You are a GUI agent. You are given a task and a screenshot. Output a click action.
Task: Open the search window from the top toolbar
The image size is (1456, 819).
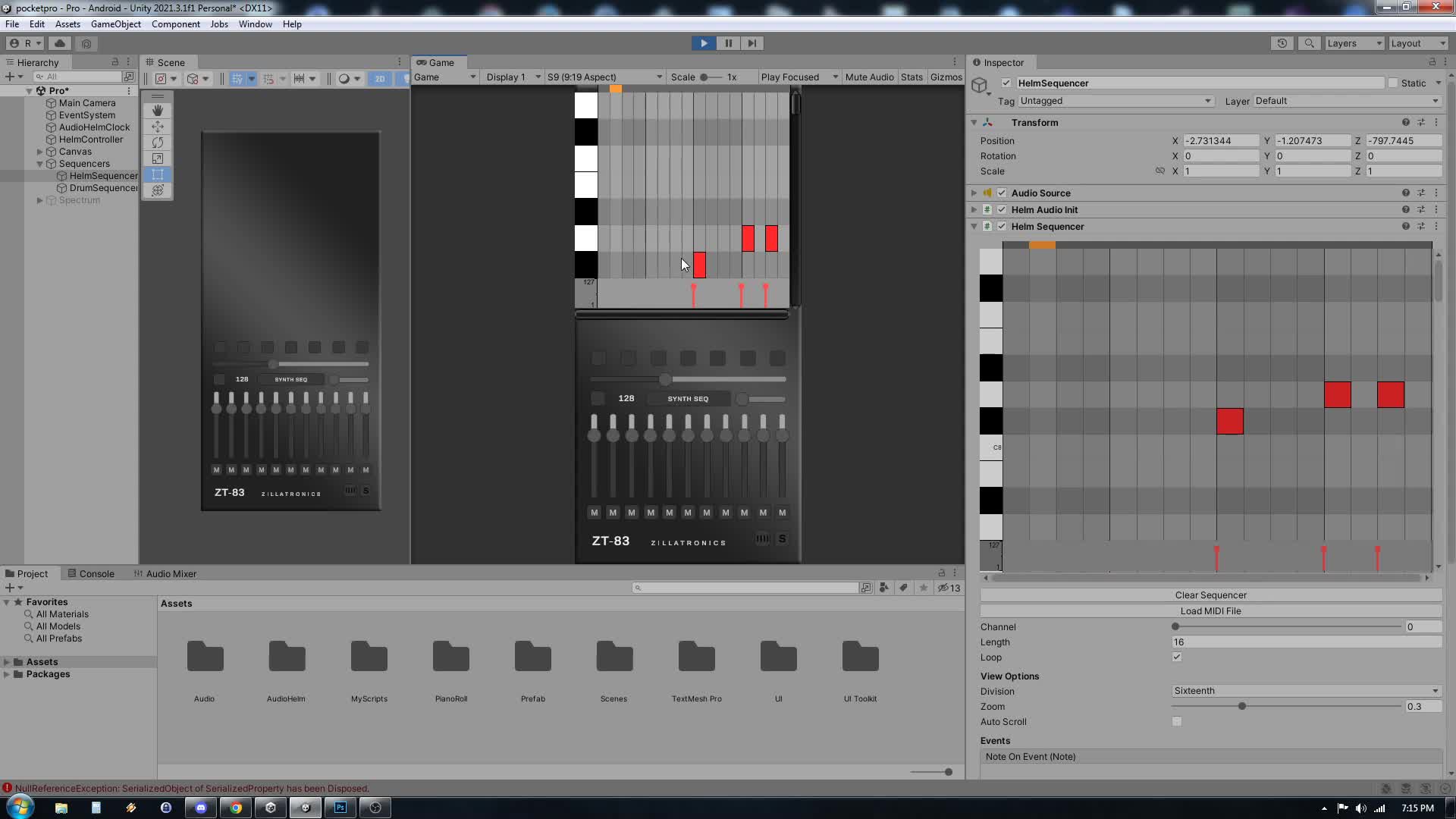[1310, 43]
